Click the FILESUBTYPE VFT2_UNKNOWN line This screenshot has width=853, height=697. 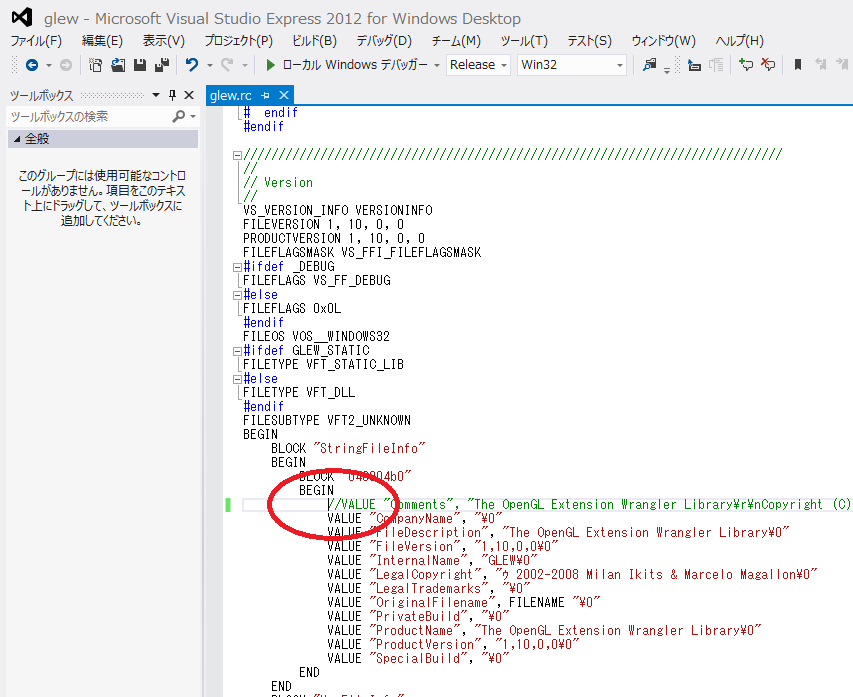pos(327,421)
